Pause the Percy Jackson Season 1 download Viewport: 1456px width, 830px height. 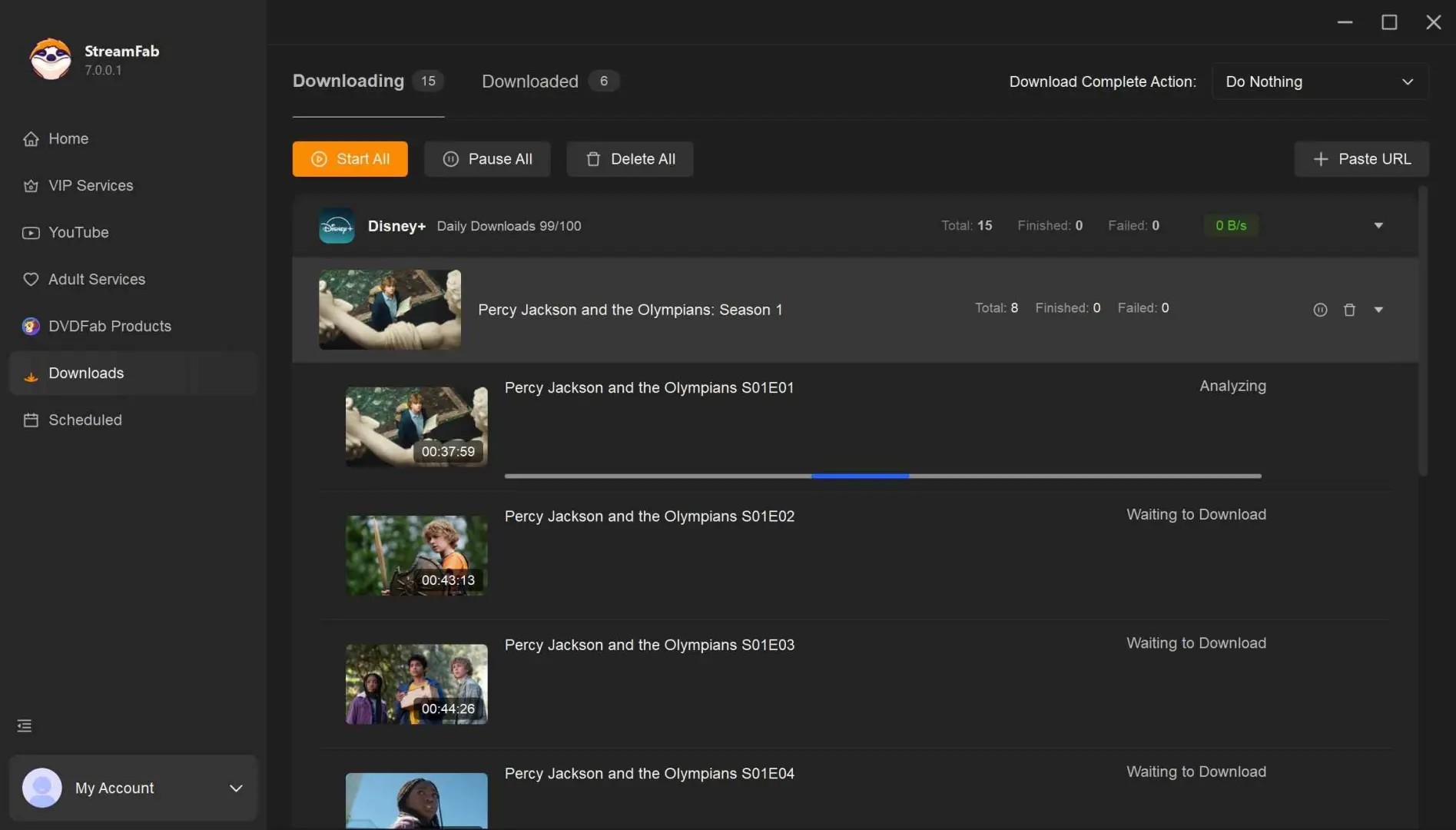tap(1320, 309)
